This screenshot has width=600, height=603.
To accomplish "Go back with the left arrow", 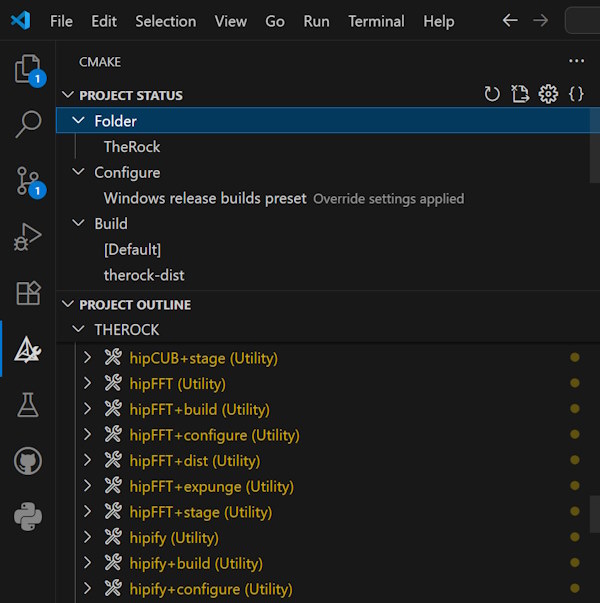I will [510, 20].
